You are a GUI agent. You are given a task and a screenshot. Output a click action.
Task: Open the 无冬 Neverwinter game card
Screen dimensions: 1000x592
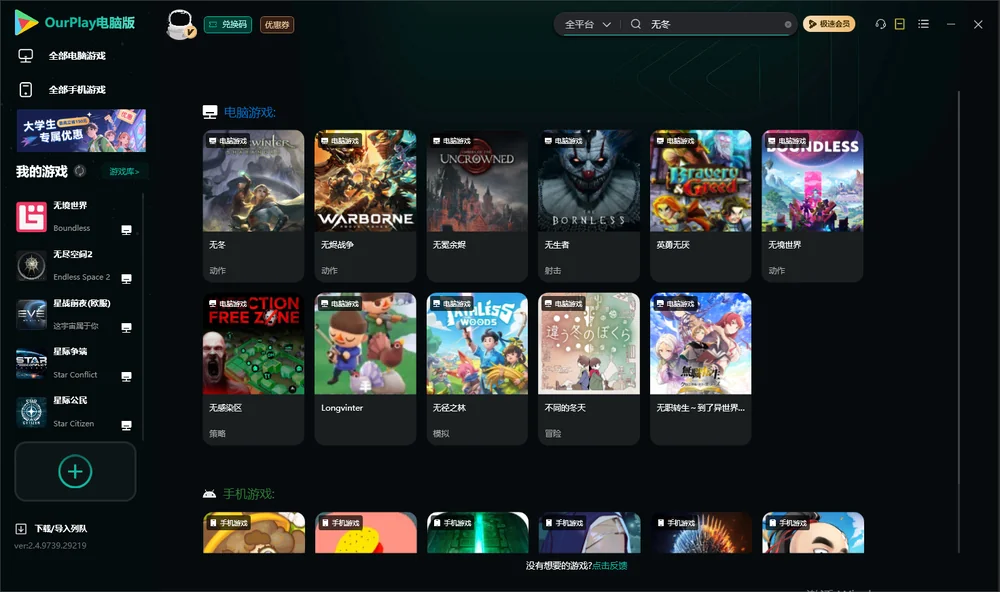coord(254,205)
